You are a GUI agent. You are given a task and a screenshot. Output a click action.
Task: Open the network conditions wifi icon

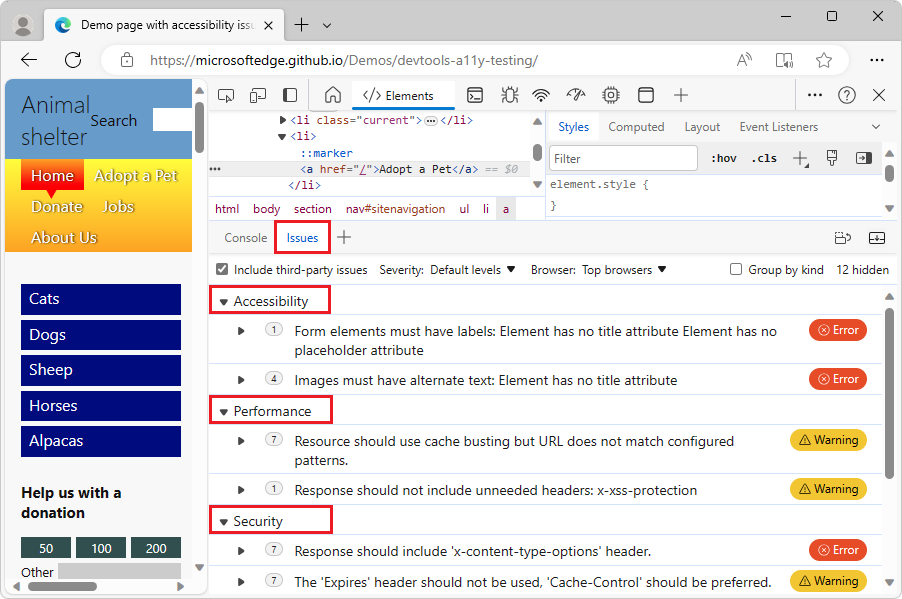[541, 95]
